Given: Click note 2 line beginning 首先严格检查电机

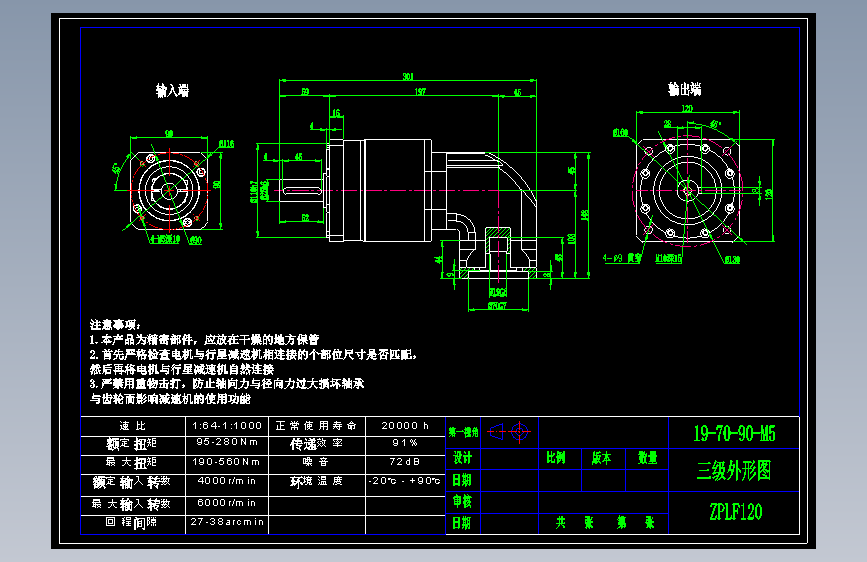Looking at the screenshot, I should pyautogui.click(x=253, y=354).
